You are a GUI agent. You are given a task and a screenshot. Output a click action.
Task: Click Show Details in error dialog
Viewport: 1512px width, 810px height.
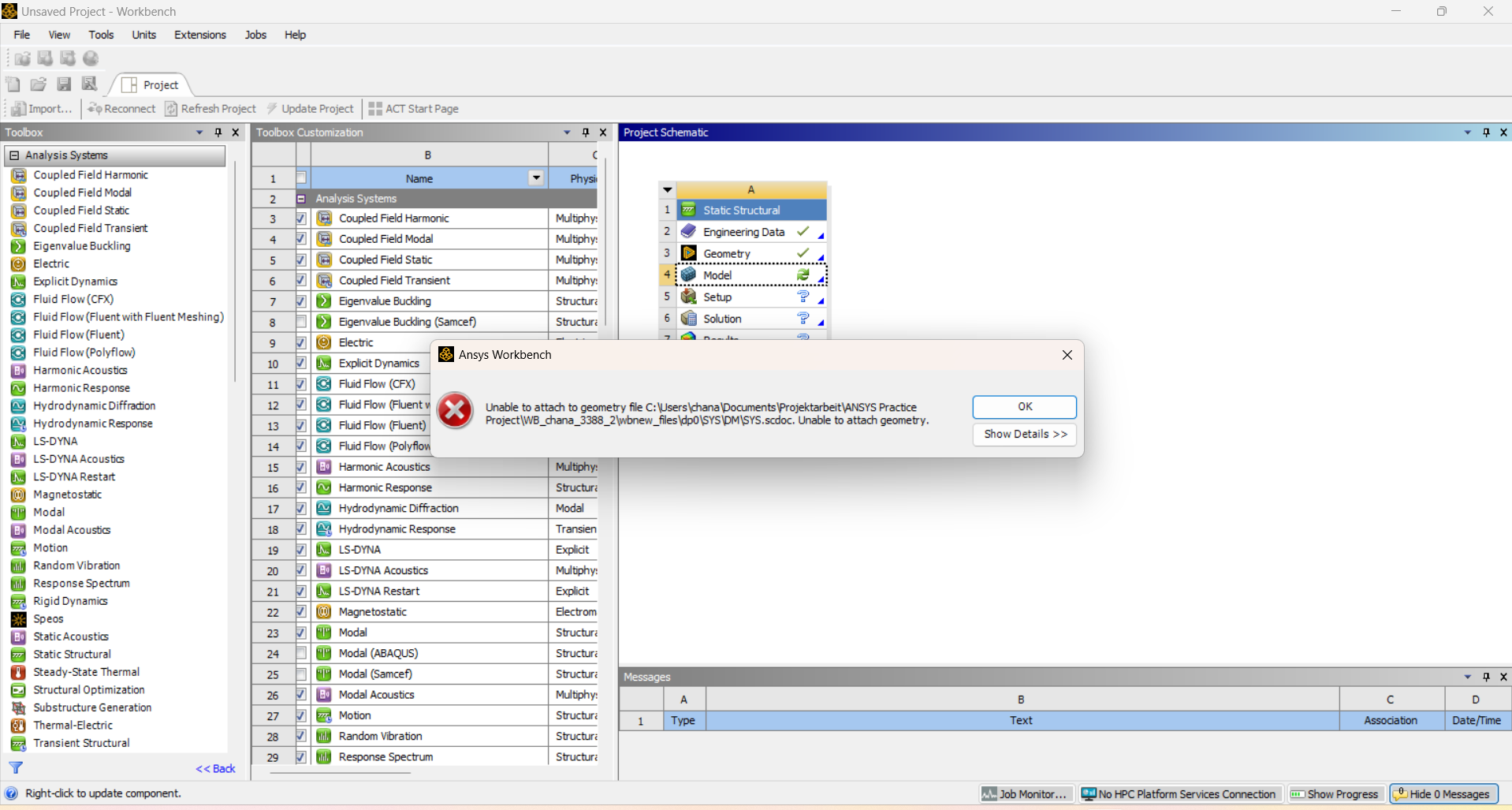(x=1024, y=435)
